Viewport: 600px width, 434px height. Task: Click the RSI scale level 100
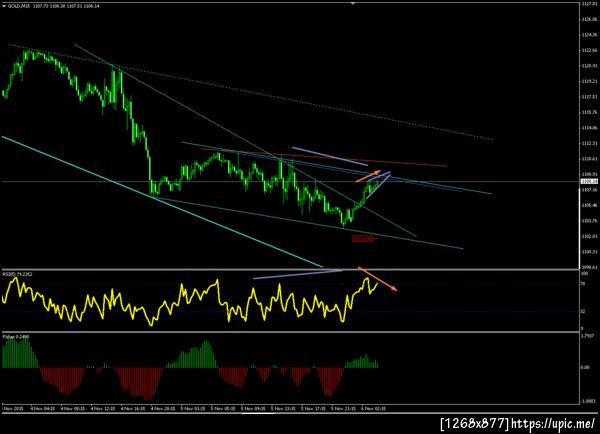pos(585,274)
